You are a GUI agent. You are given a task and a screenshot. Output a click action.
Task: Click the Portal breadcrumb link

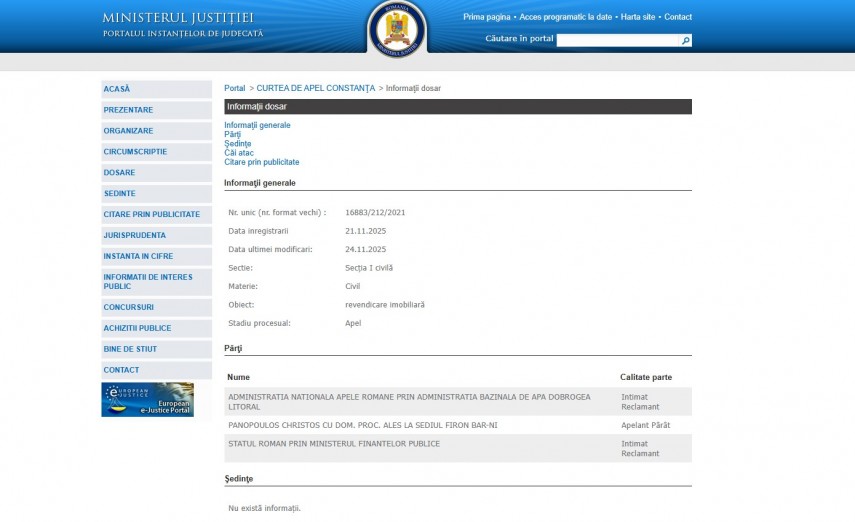234,88
